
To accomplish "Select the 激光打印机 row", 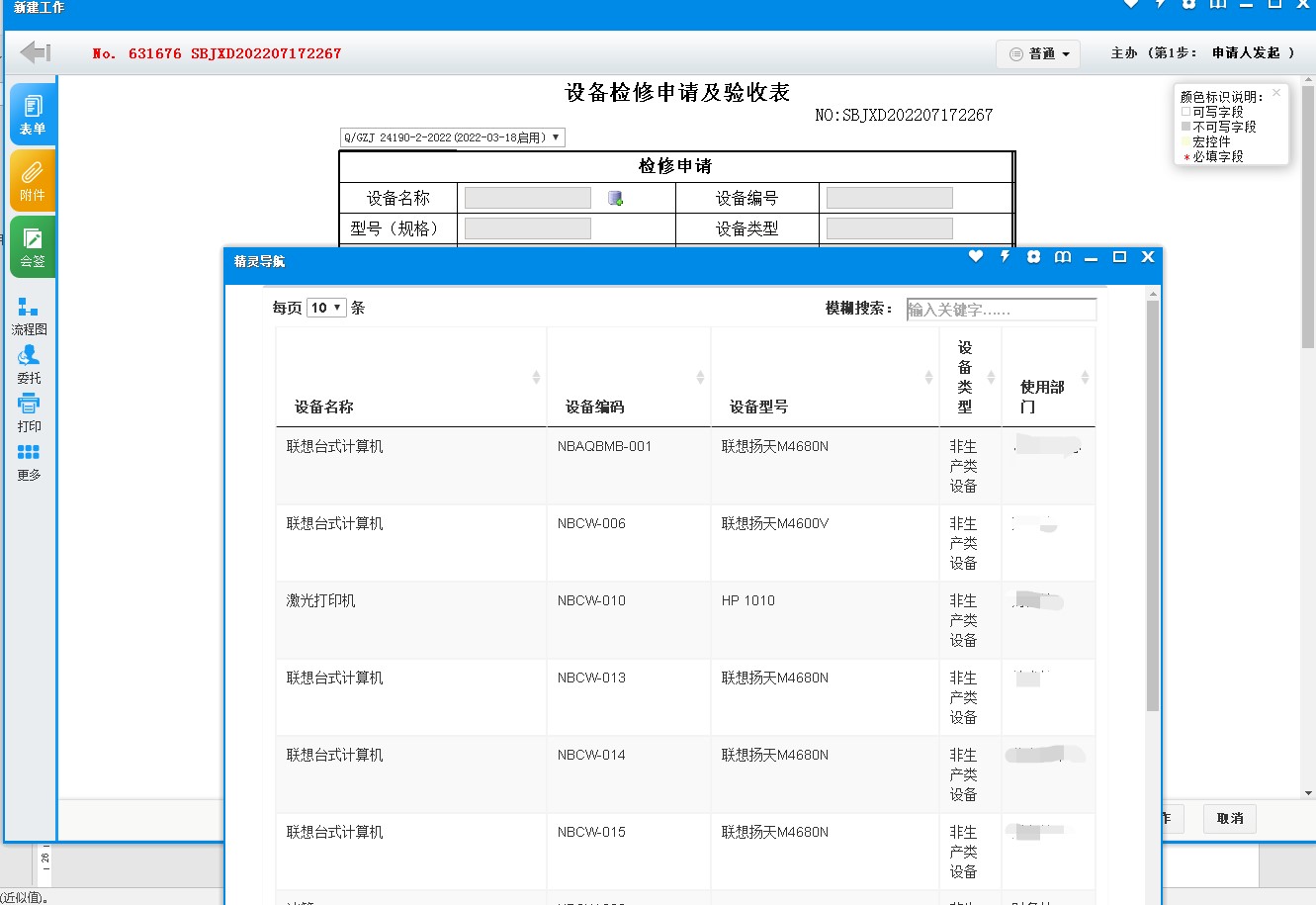I will [x=685, y=620].
